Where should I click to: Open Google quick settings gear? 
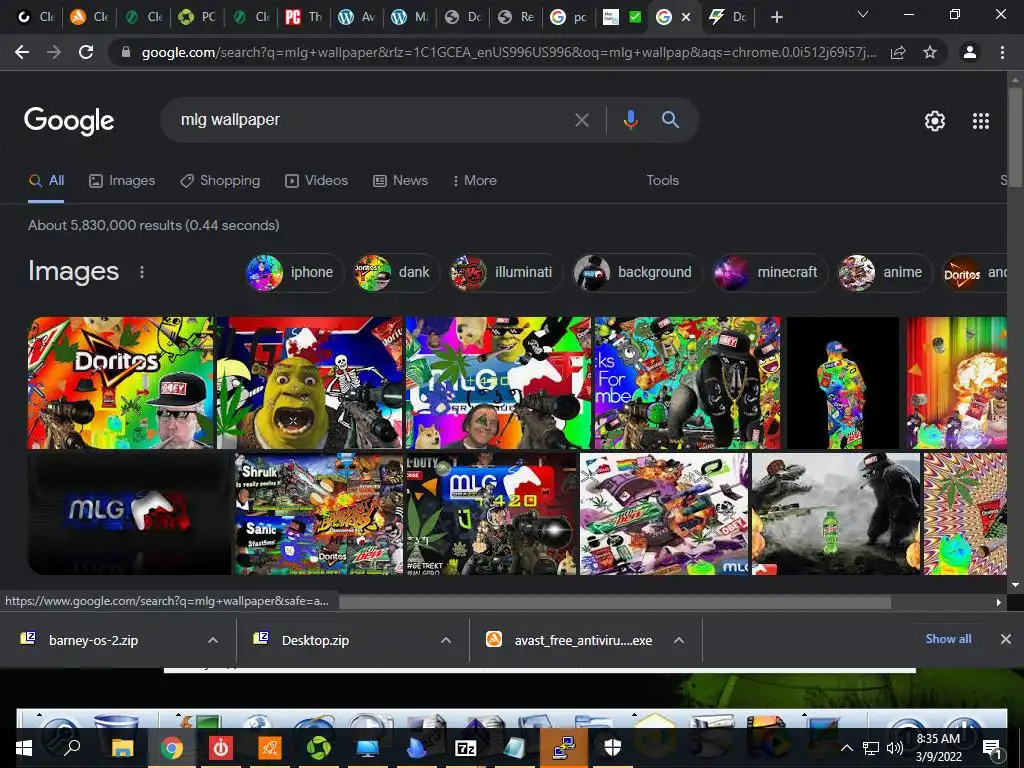pos(935,121)
